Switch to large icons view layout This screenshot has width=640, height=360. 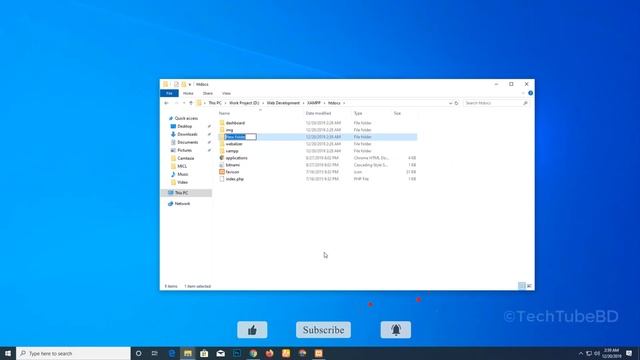coord(529,286)
